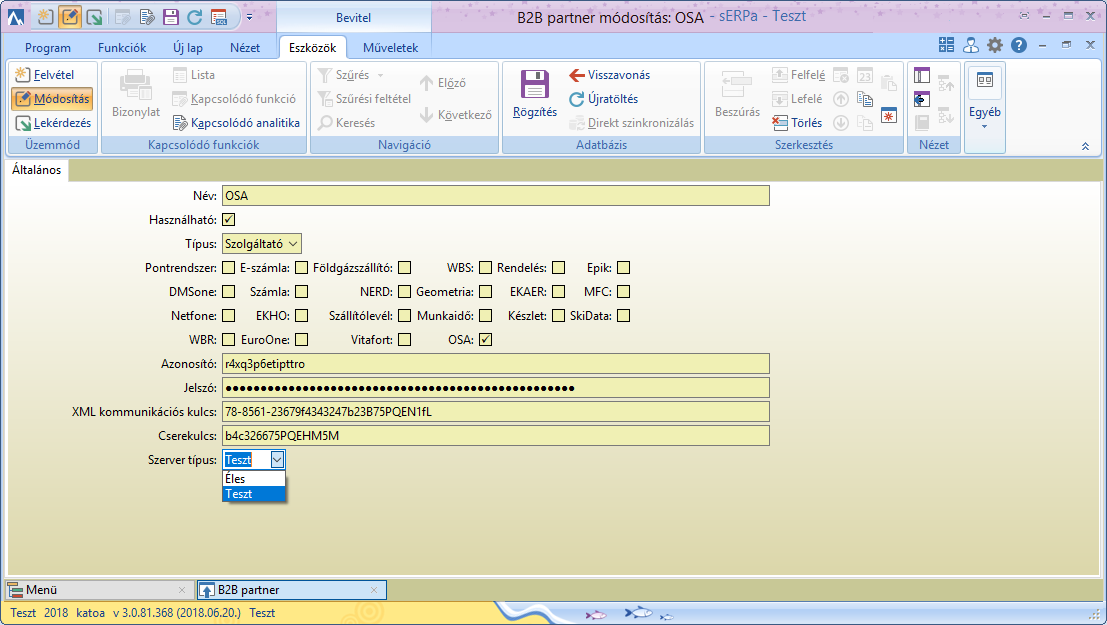The height and width of the screenshot is (625, 1107).
Task: Click quick-access SQL document icon
Action: (219, 16)
